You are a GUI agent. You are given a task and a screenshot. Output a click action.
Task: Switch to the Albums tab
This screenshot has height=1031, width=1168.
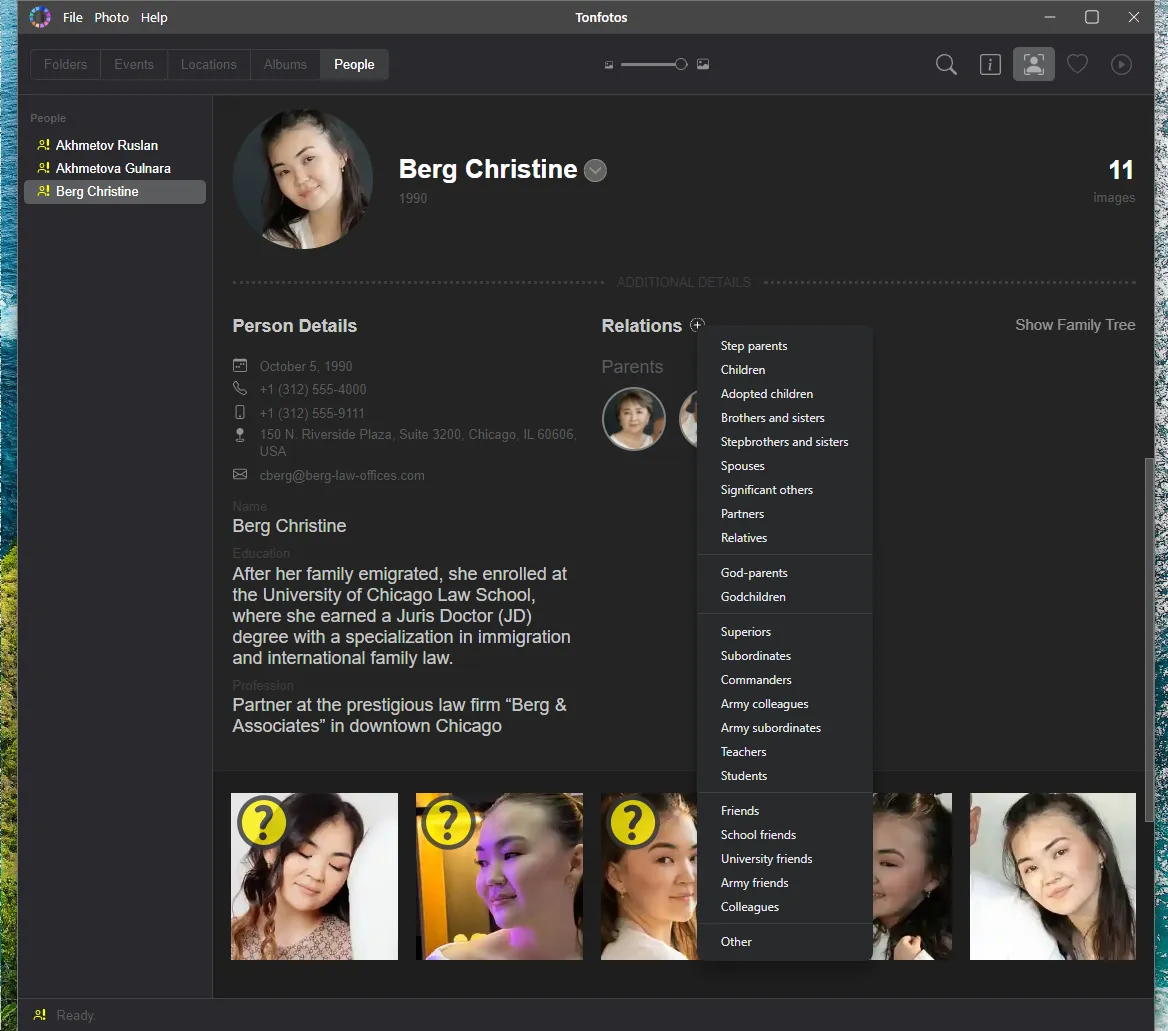[x=285, y=64]
